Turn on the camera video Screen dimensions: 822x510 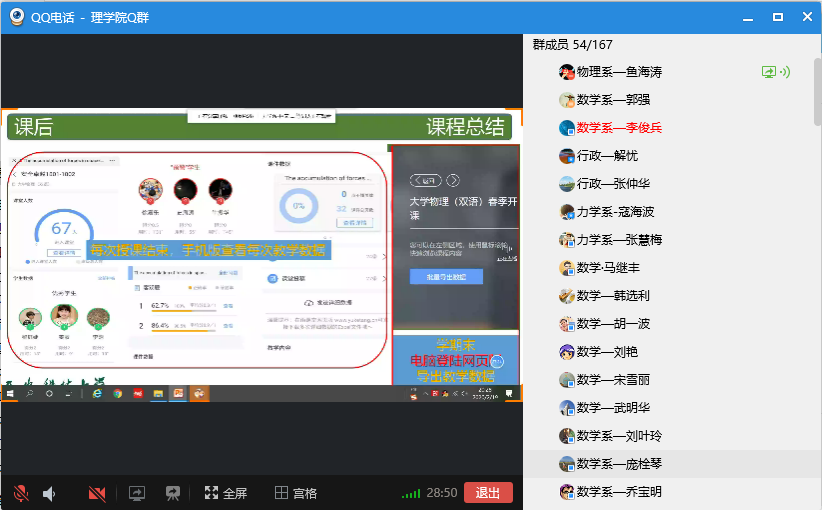coord(97,493)
